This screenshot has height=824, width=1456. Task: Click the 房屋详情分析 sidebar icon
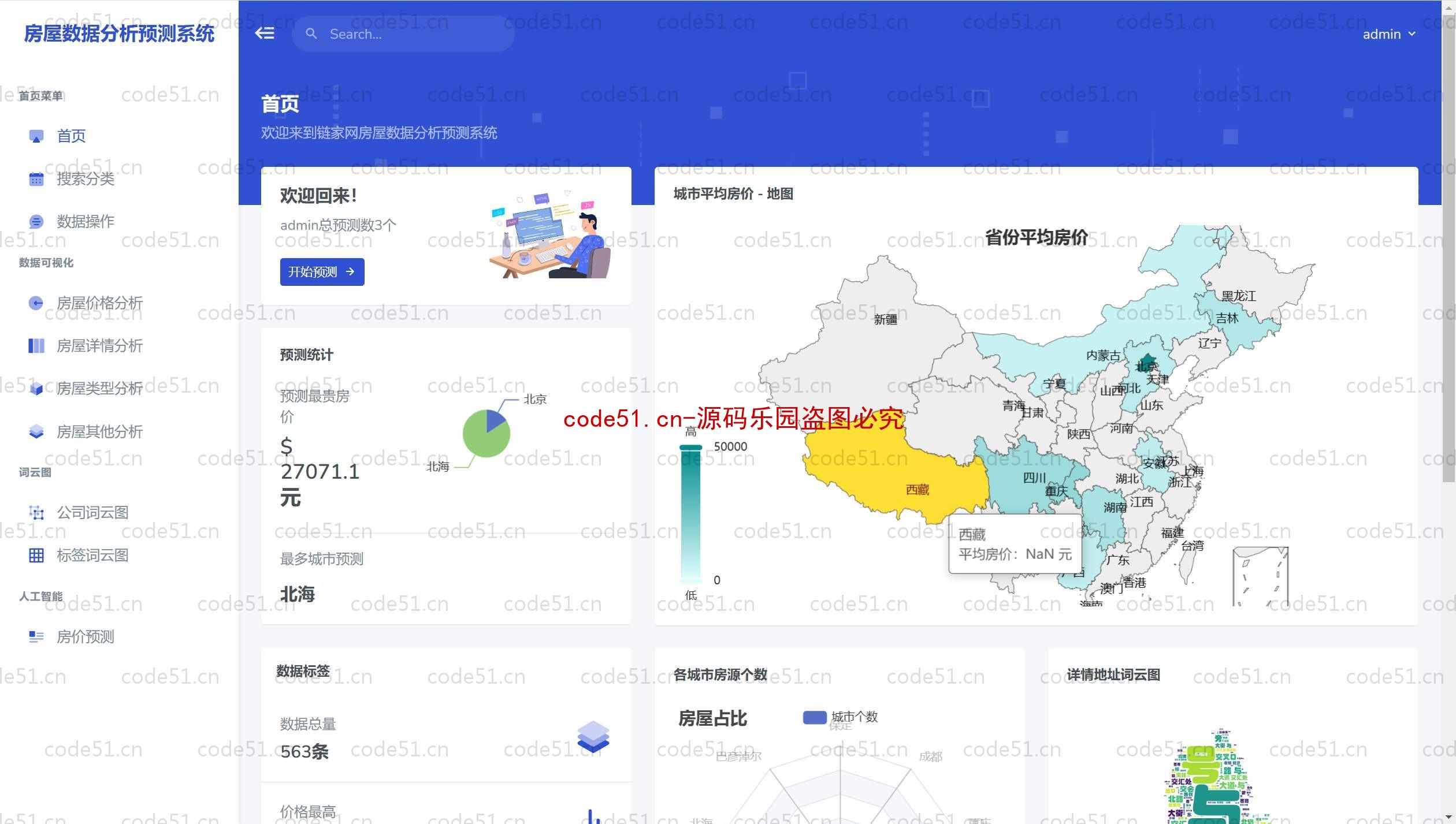[37, 345]
